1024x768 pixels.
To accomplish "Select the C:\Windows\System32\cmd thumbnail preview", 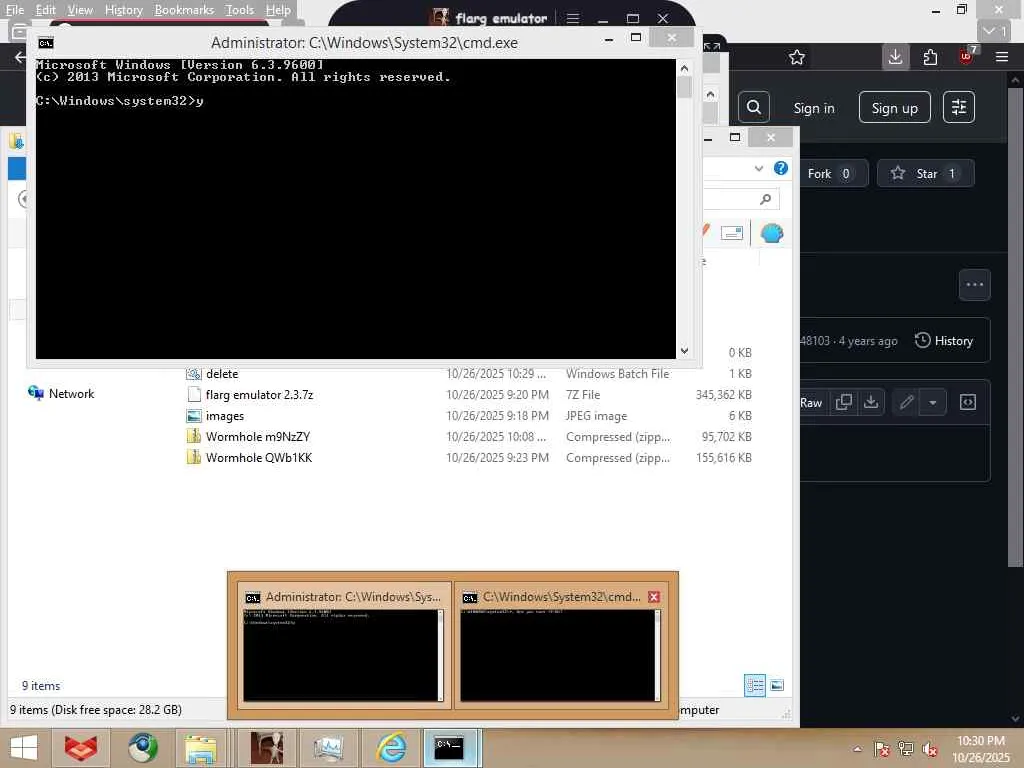I will (x=560, y=647).
